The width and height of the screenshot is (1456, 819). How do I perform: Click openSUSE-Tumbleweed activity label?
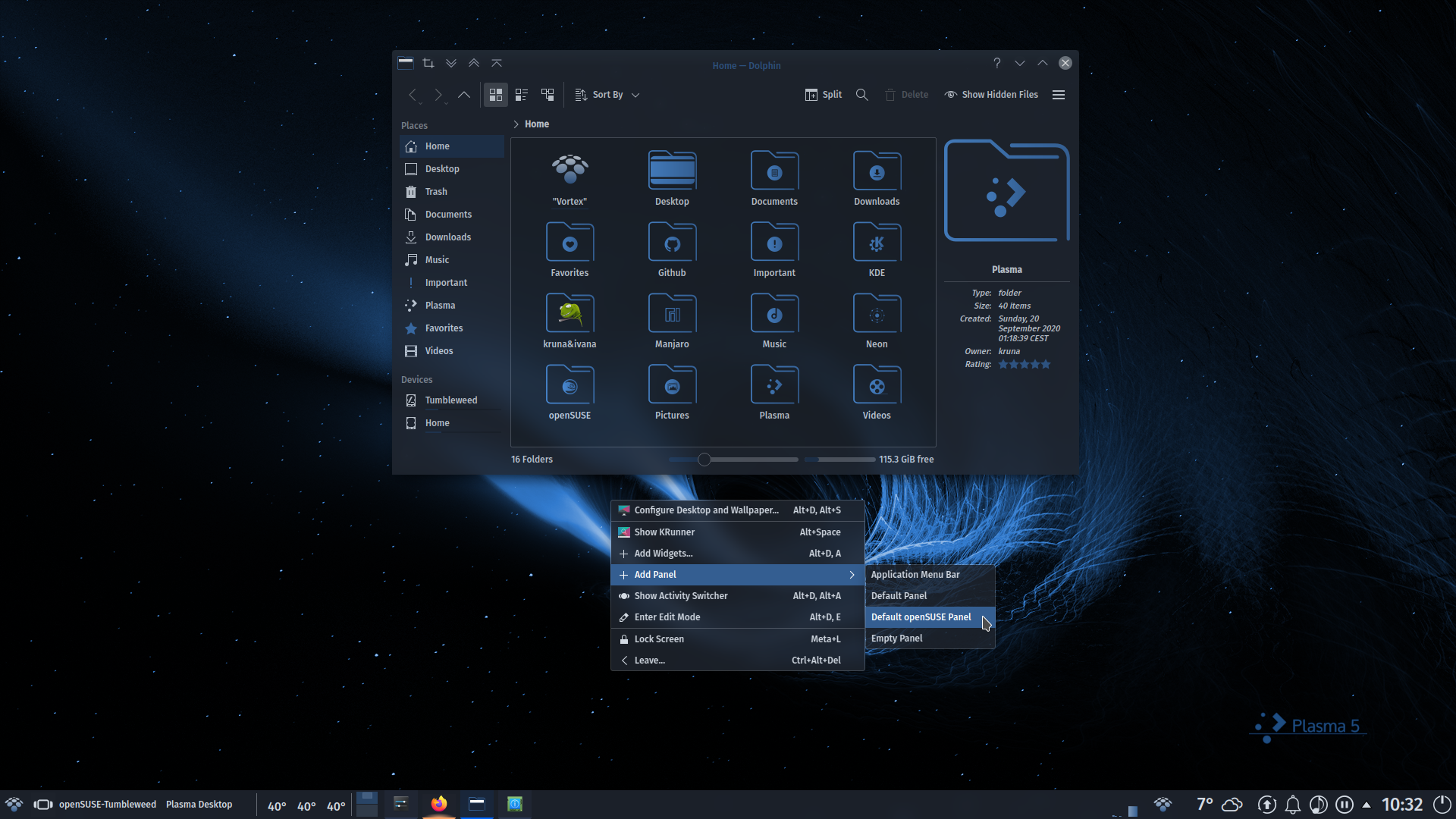click(x=108, y=805)
